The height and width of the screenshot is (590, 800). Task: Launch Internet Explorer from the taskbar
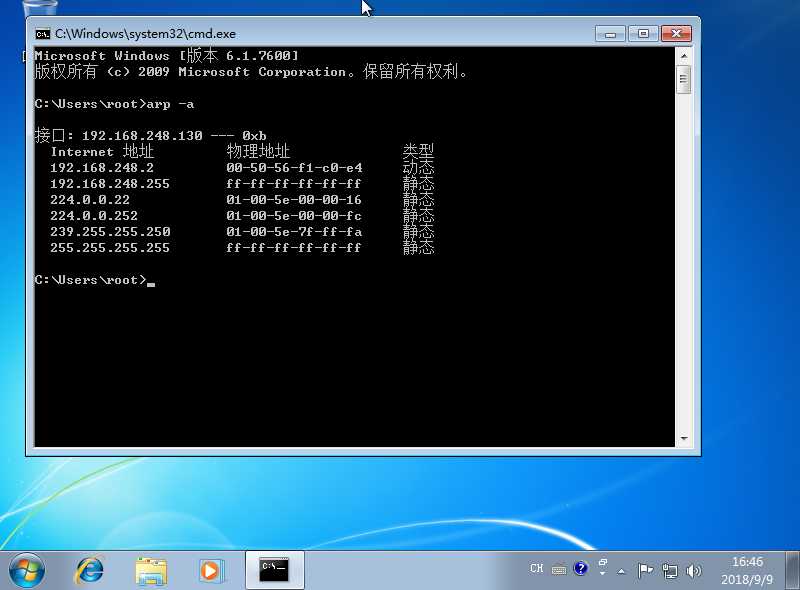pos(89,570)
